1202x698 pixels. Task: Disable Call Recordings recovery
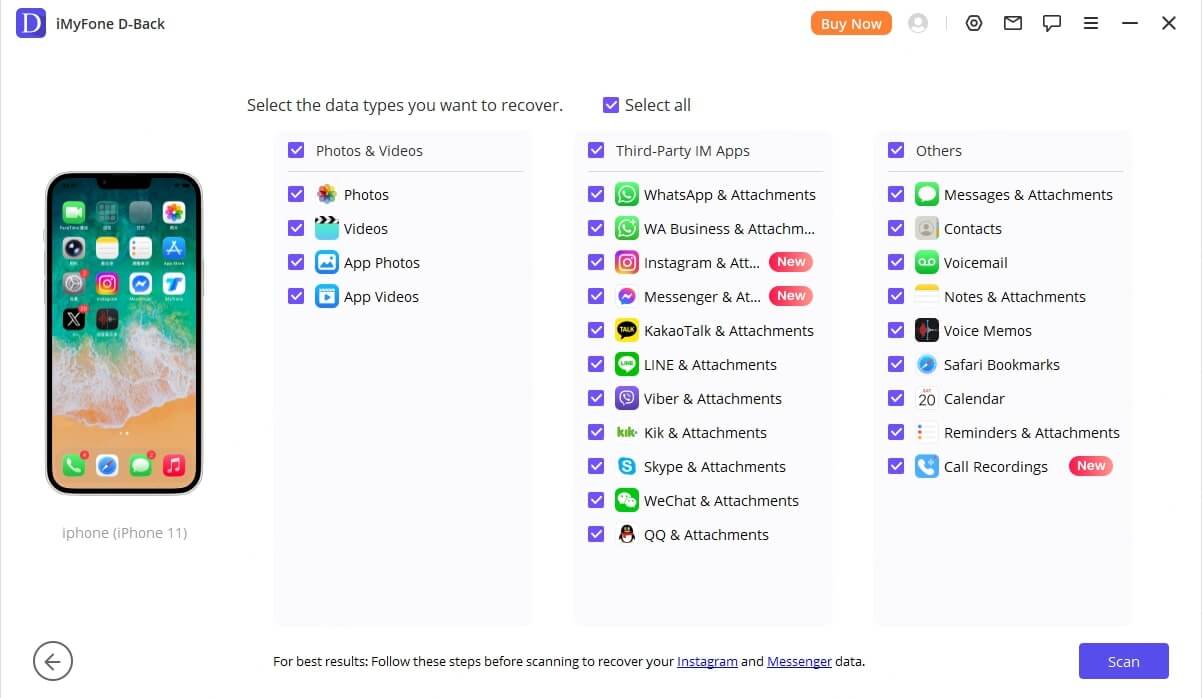pyautogui.click(x=896, y=466)
